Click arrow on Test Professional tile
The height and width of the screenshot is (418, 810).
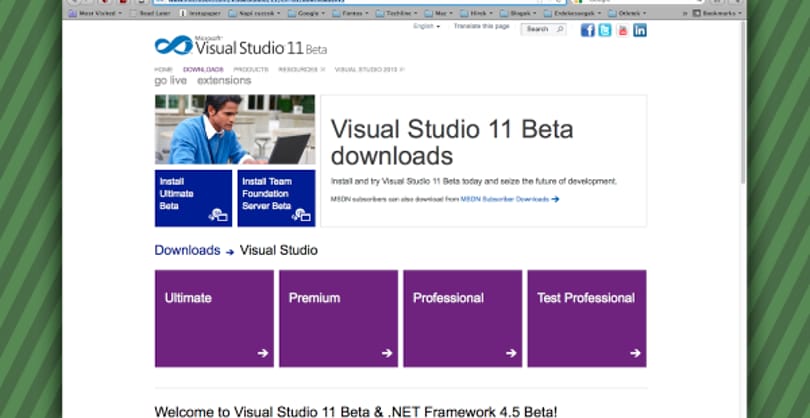(635, 353)
